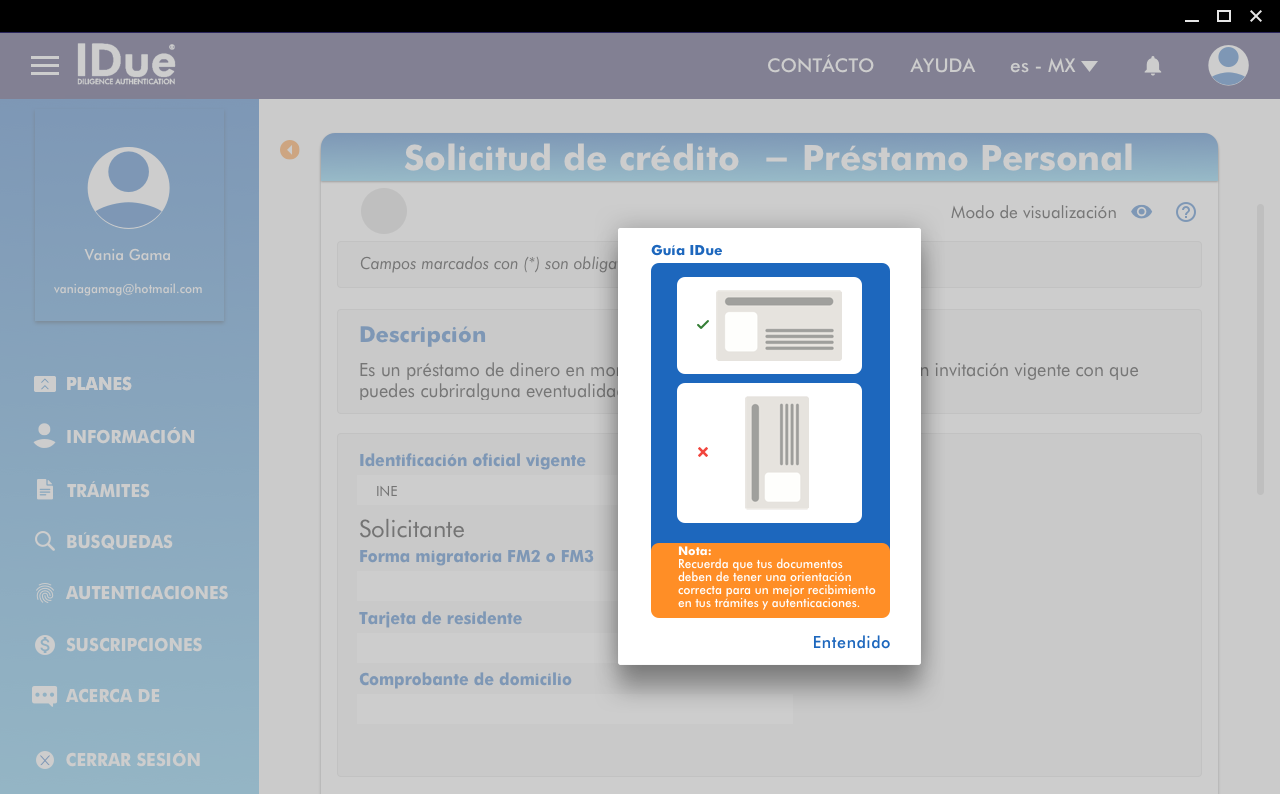Image resolution: width=1280 pixels, height=794 pixels.
Task: Click CERRAR SESIÓN to log out
Action: click(132, 760)
